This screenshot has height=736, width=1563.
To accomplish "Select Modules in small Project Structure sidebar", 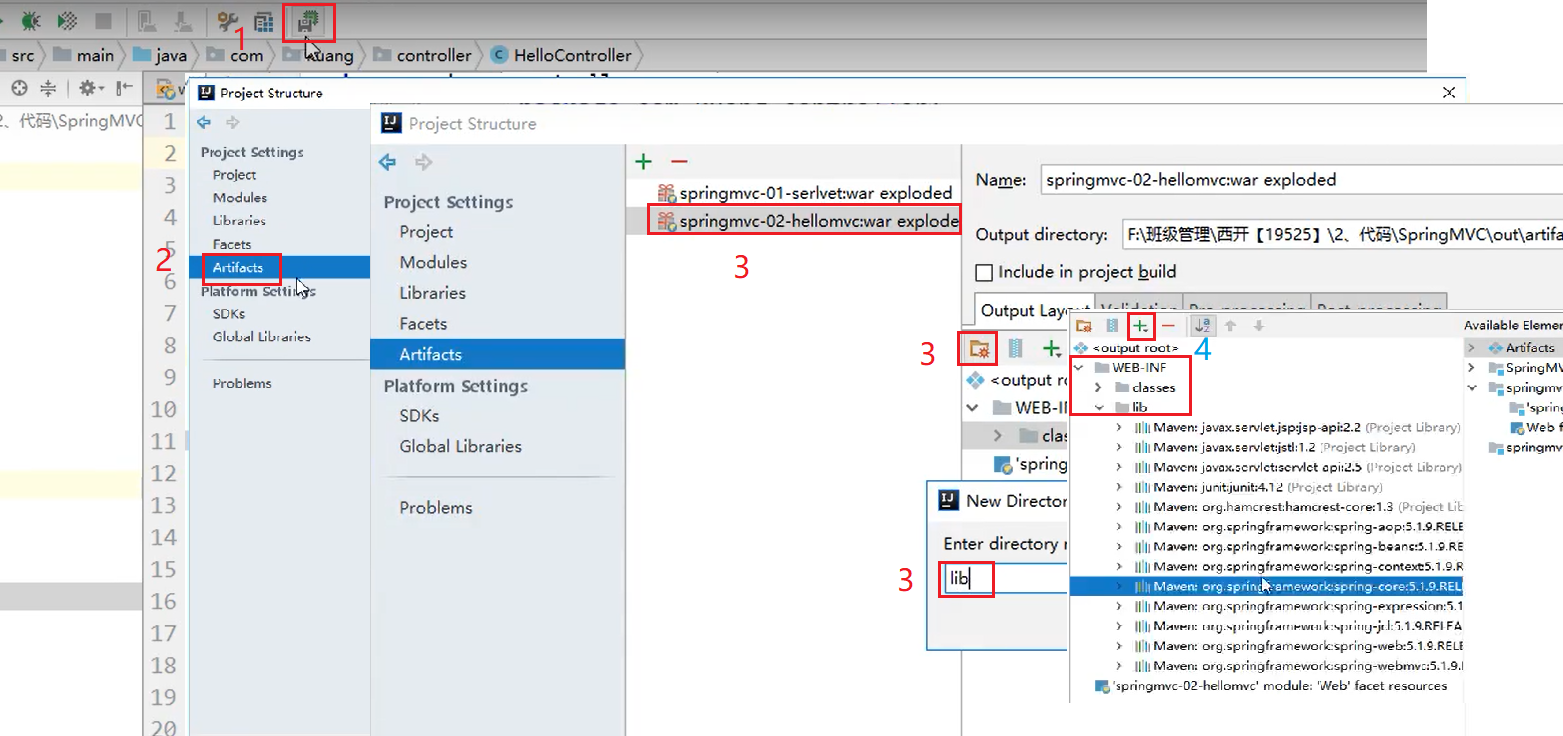I will coord(239,197).
